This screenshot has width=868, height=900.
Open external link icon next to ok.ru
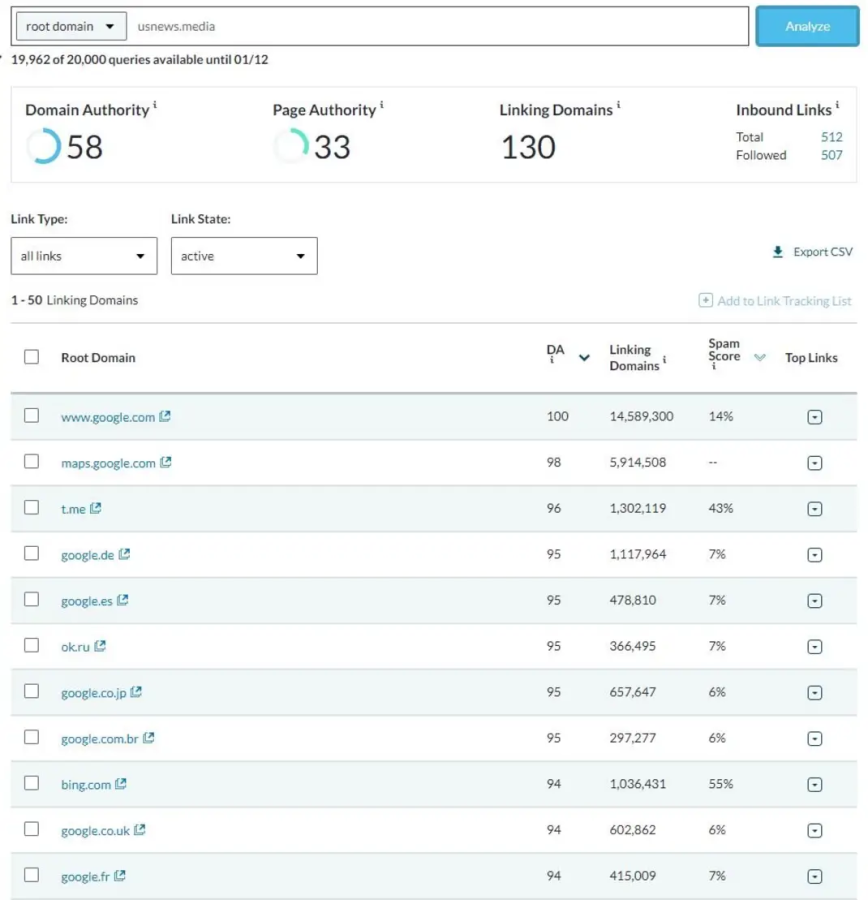[100, 646]
